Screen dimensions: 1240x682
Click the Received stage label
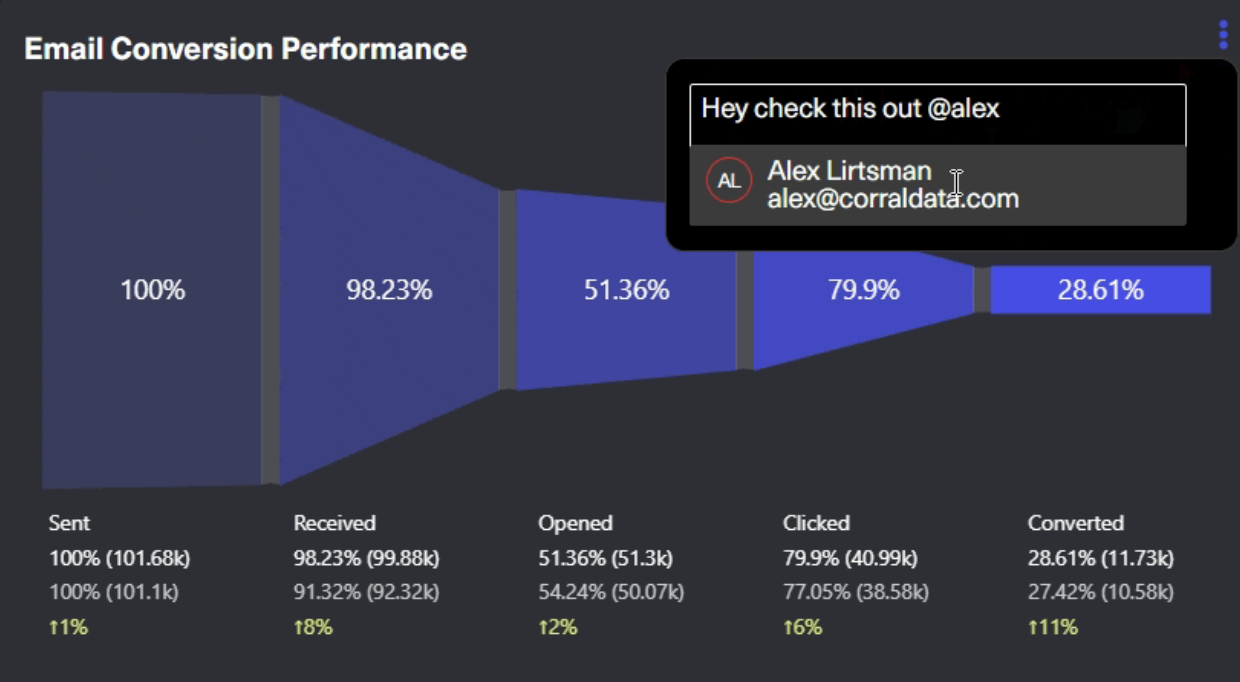[334, 523]
